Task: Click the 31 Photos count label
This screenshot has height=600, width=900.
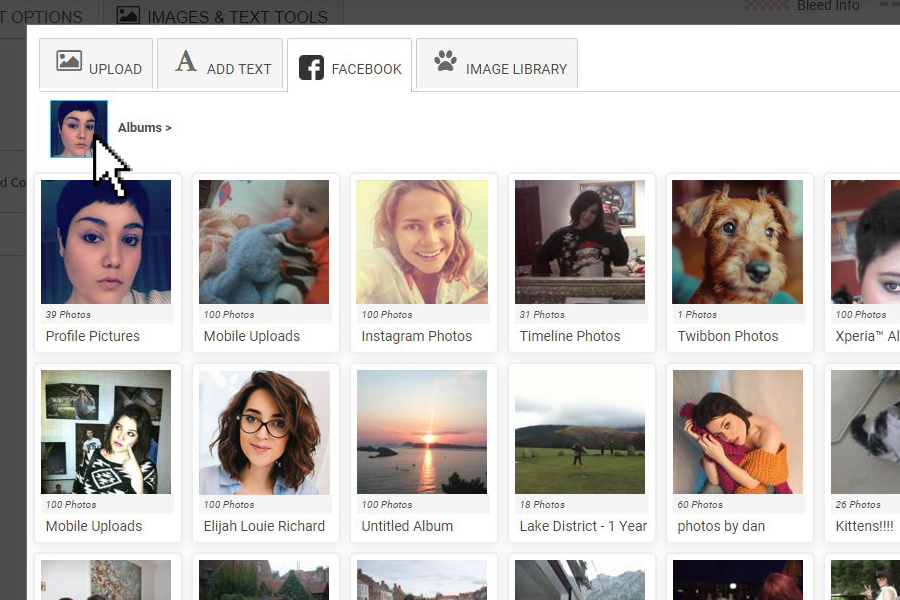Action: pyautogui.click(x=542, y=315)
